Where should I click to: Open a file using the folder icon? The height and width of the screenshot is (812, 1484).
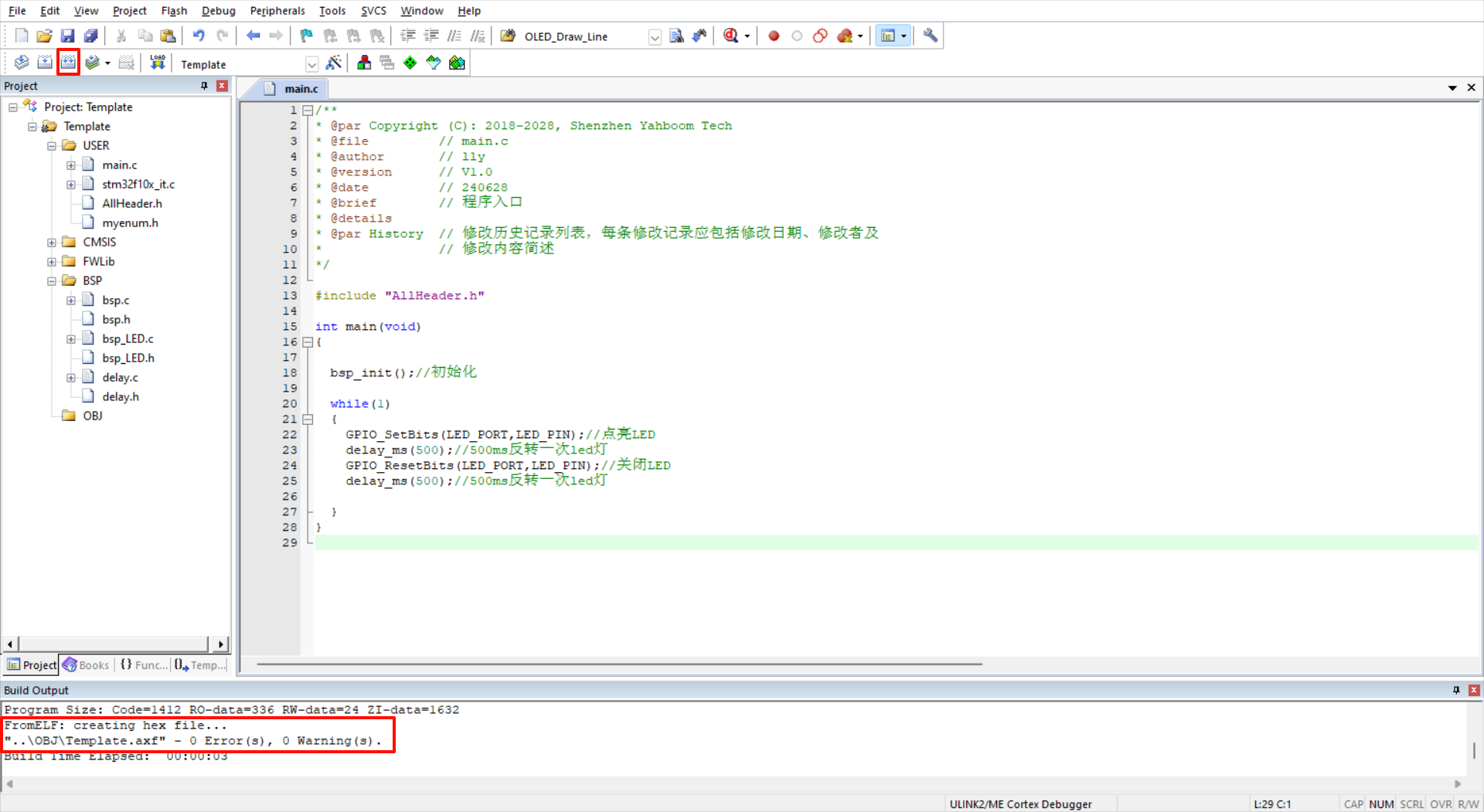point(44,36)
